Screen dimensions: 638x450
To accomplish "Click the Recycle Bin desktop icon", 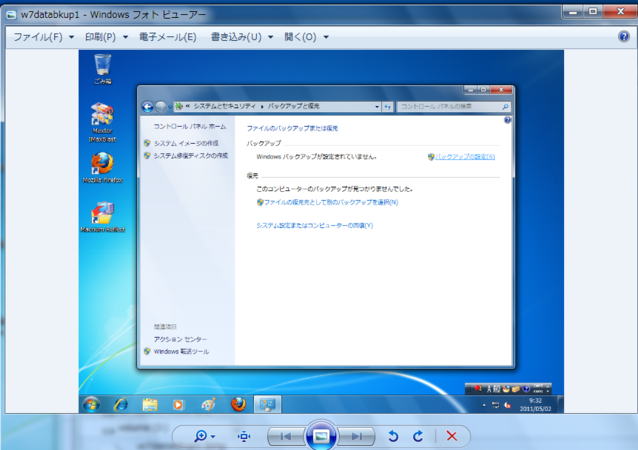I will tap(103, 69).
